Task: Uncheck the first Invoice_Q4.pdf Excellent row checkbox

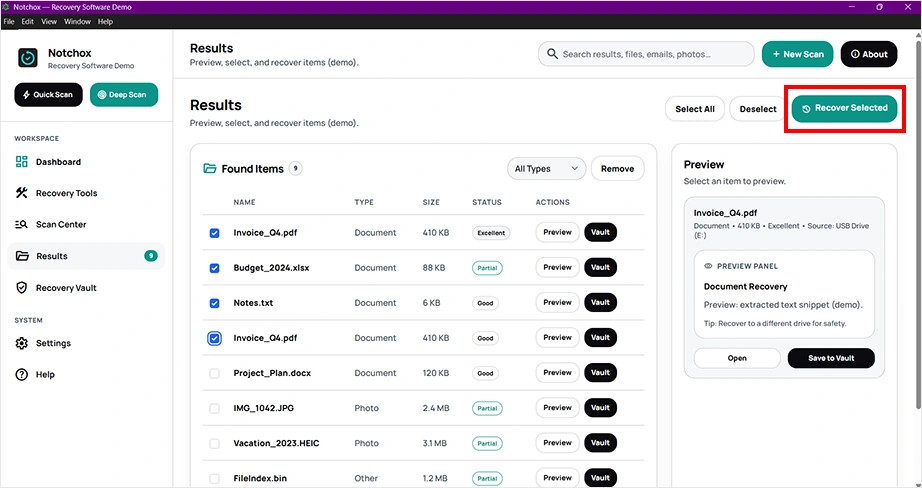Action: (215, 233)
